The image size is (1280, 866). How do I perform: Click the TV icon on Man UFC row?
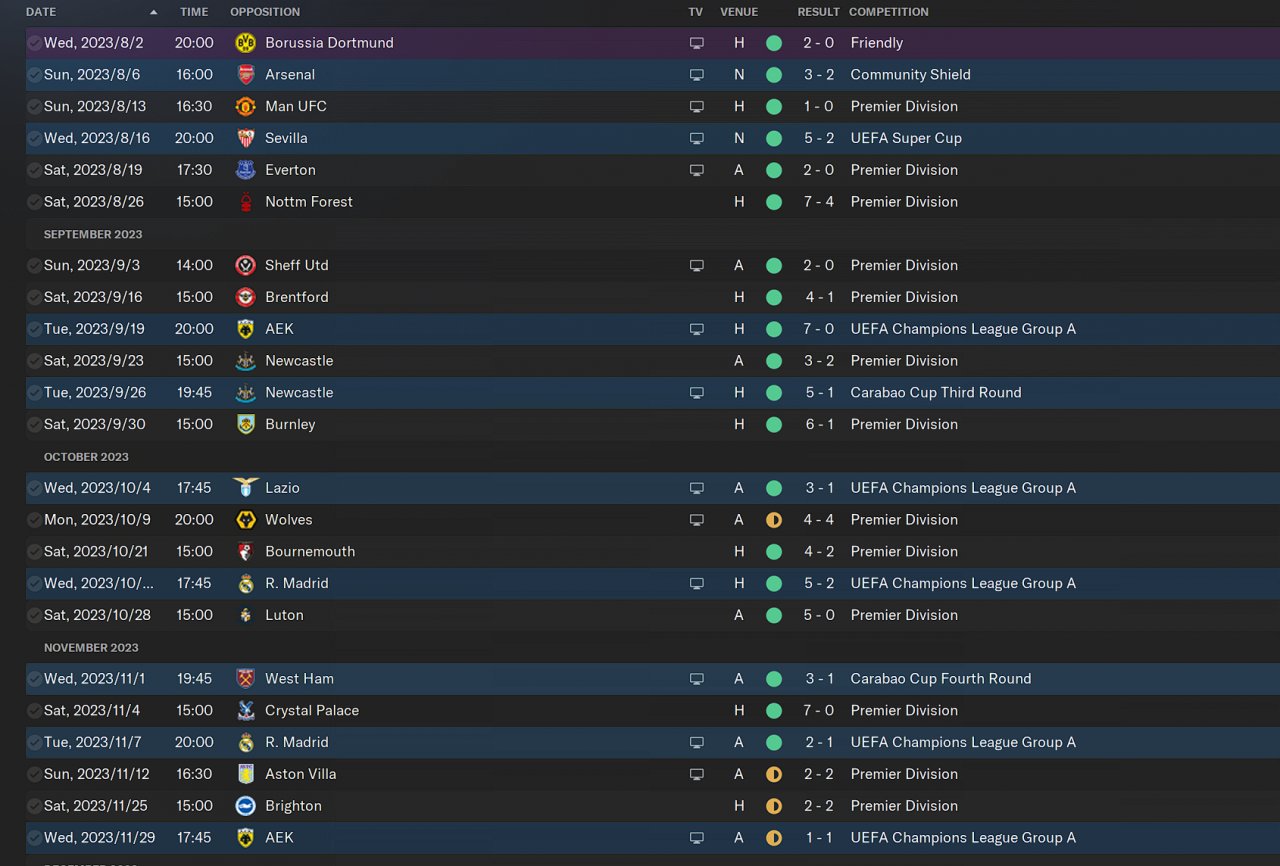pyautogui.click(x=696, y=107)
